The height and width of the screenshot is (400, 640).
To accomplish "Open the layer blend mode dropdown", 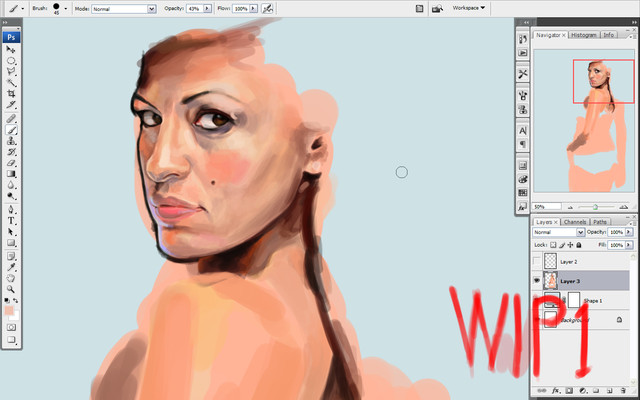I will 558,232.
